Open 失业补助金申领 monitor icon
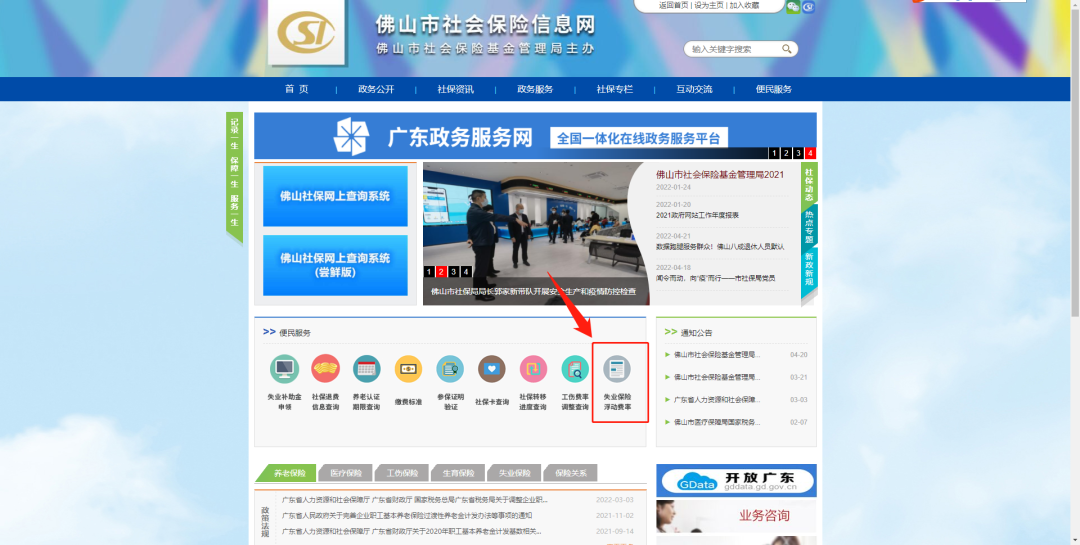 click(x=284, y=369)
